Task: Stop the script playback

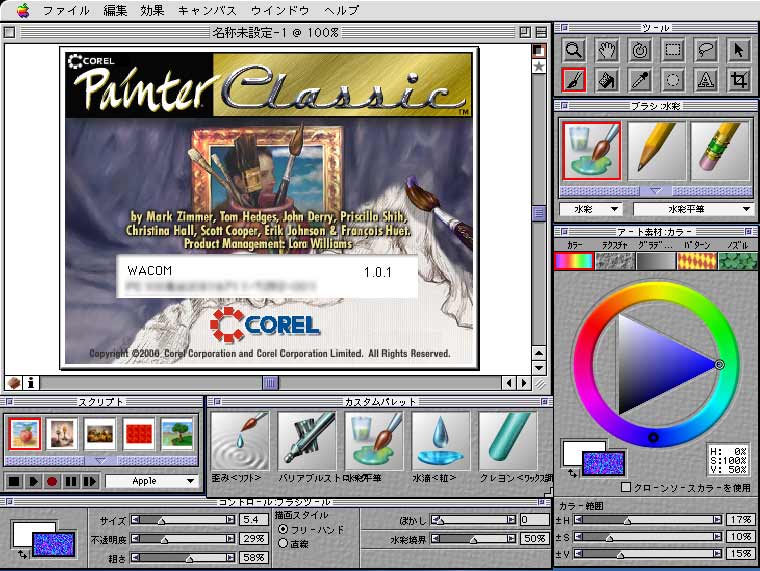Action: pos(14,481)
